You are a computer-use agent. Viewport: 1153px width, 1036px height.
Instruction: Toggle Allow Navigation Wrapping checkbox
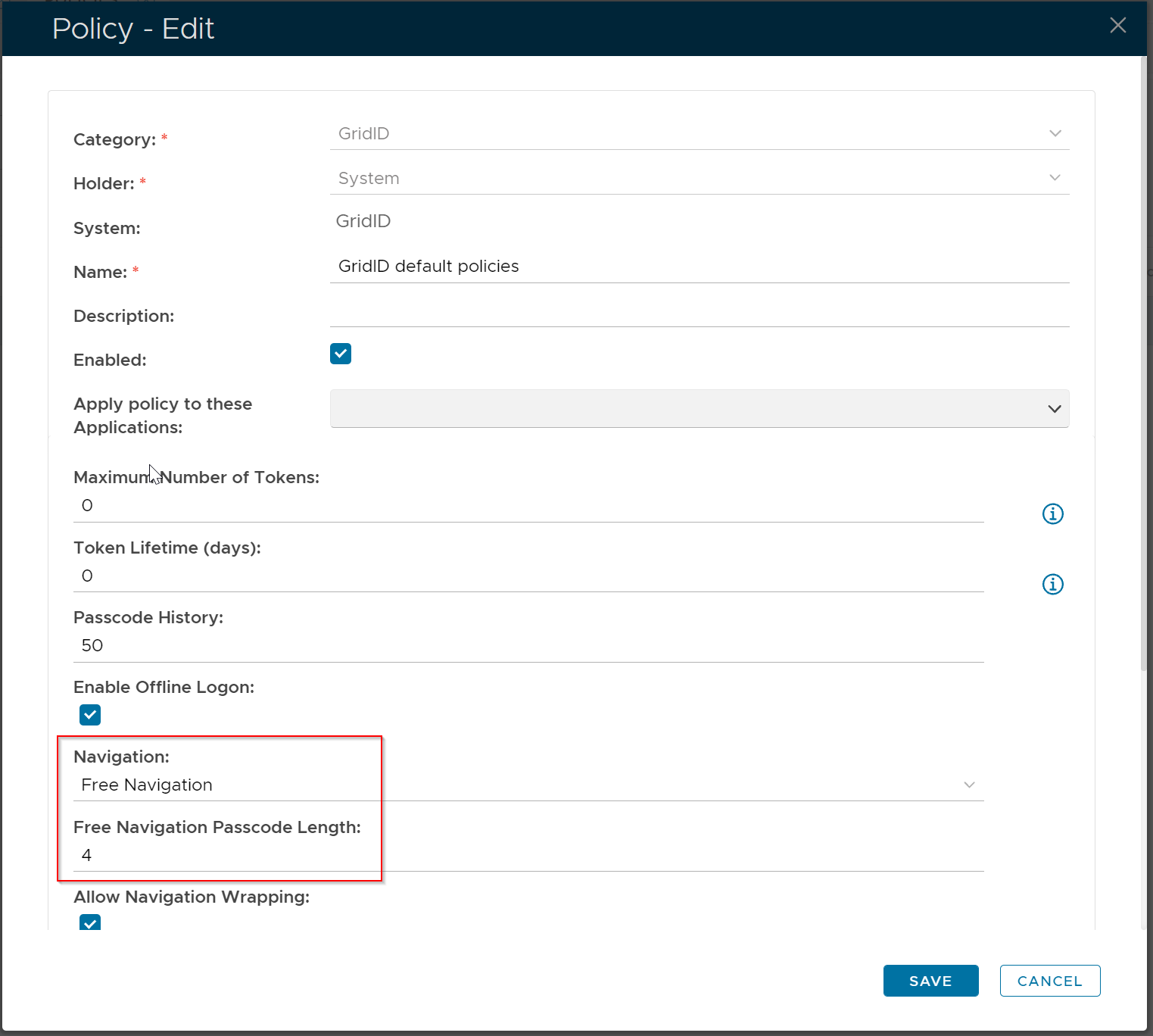click(x=90, y=923)
